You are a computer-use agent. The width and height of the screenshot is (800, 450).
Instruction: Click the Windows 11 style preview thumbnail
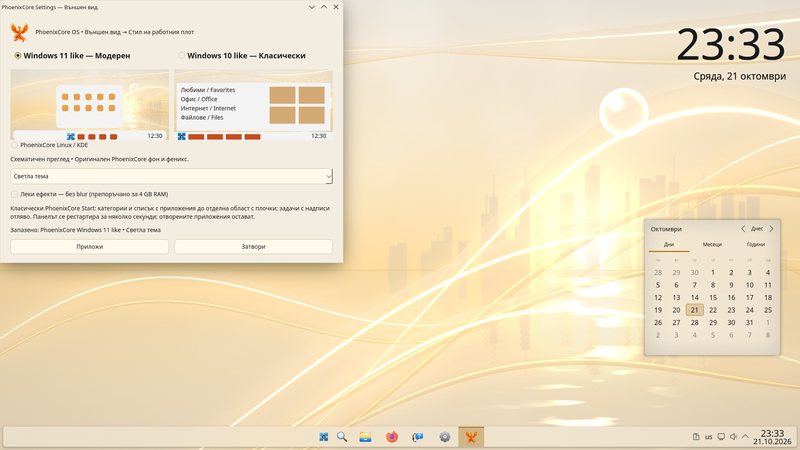click(x=90, y=105)
